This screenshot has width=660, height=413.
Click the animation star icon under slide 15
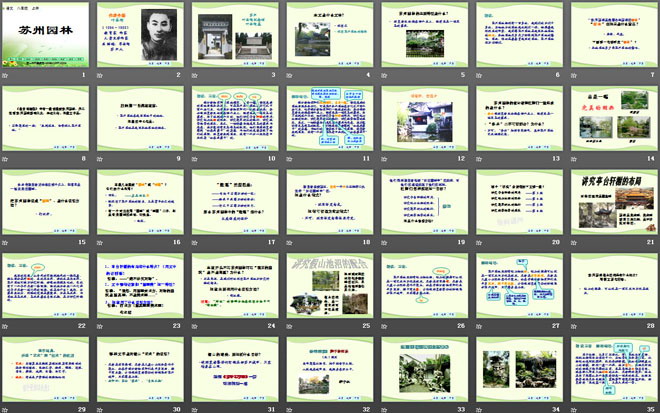pyautogui.click(x=5, y=243)
